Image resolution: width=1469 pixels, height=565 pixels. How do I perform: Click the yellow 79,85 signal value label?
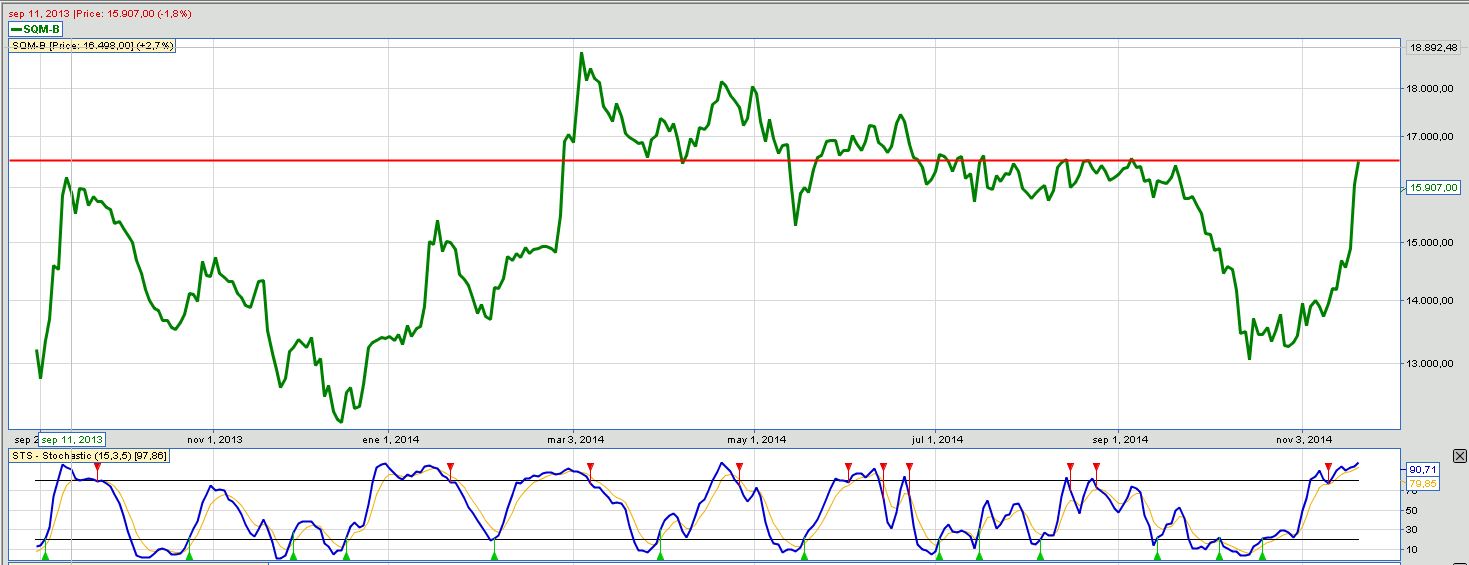click(x=1423, y=483)
